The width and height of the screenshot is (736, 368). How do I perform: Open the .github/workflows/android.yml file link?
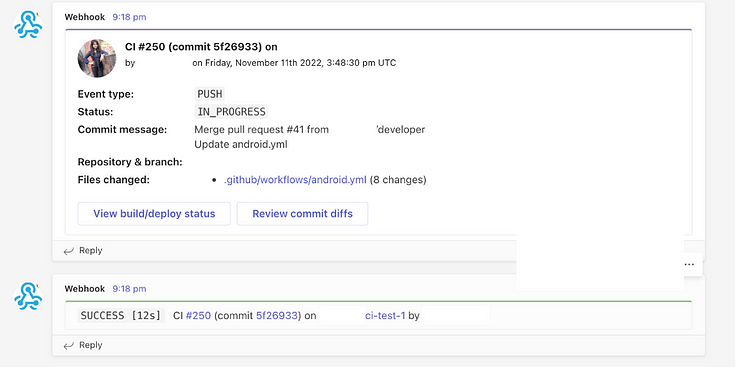tap(295, 180)
